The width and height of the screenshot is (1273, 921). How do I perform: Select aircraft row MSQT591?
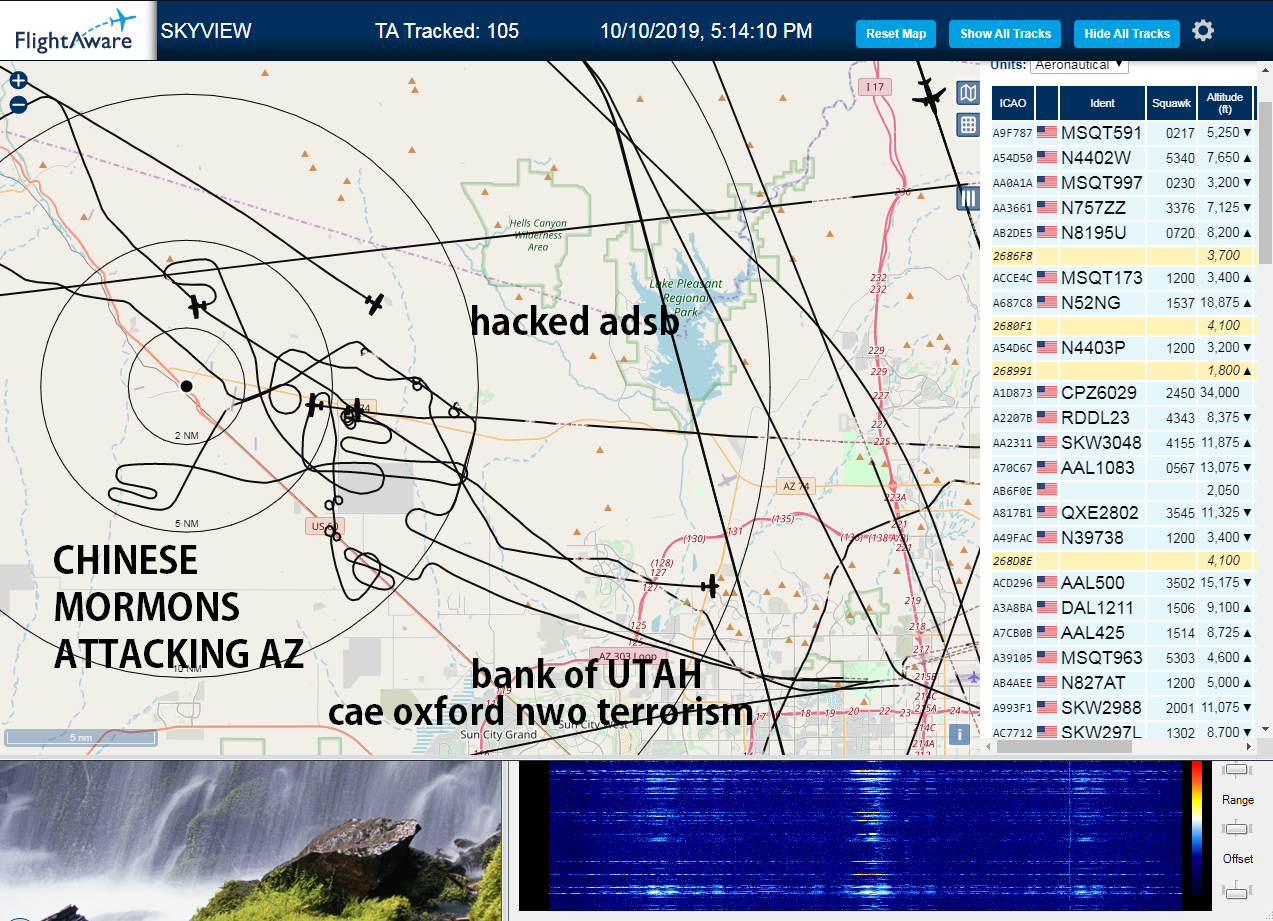pos(1122,132)
